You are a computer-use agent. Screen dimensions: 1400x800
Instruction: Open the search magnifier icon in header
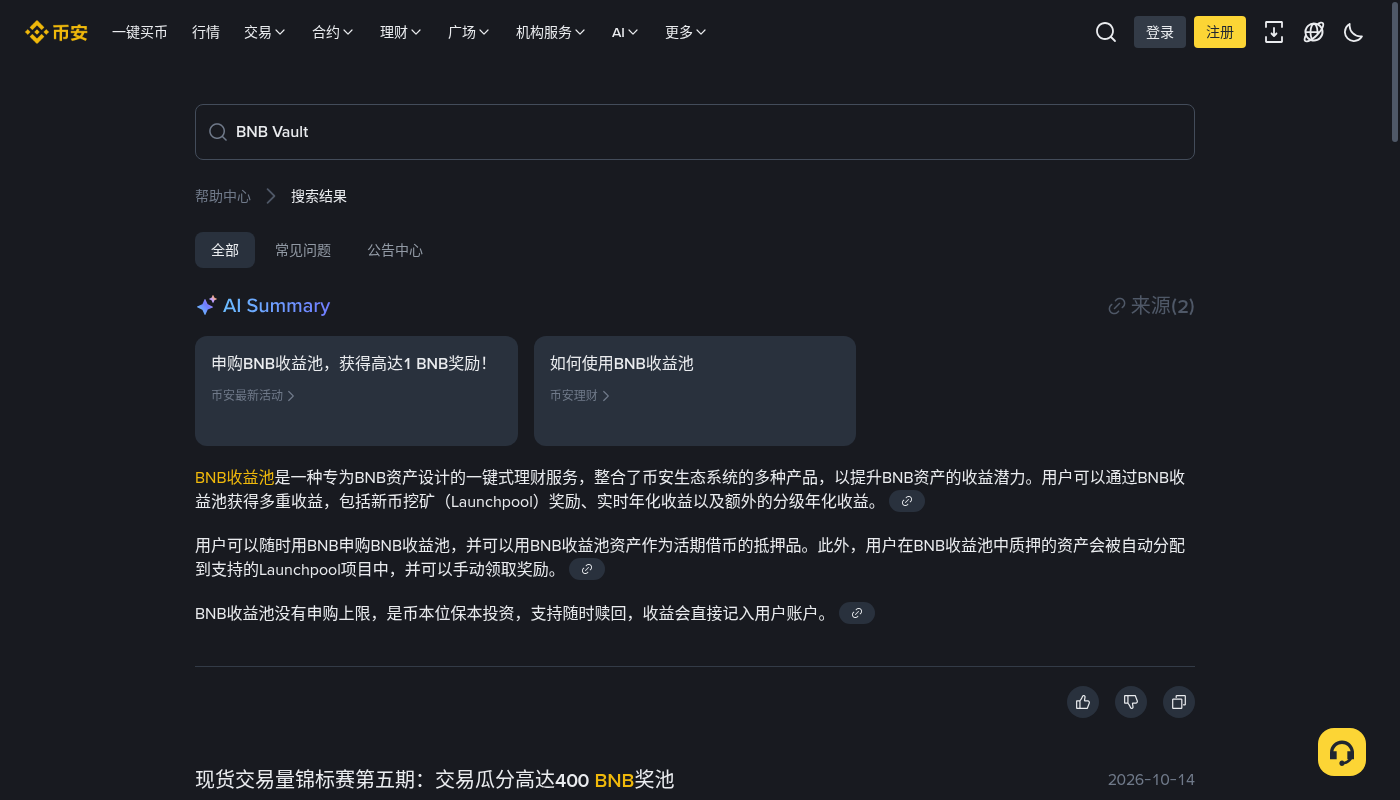point(1105,32)
